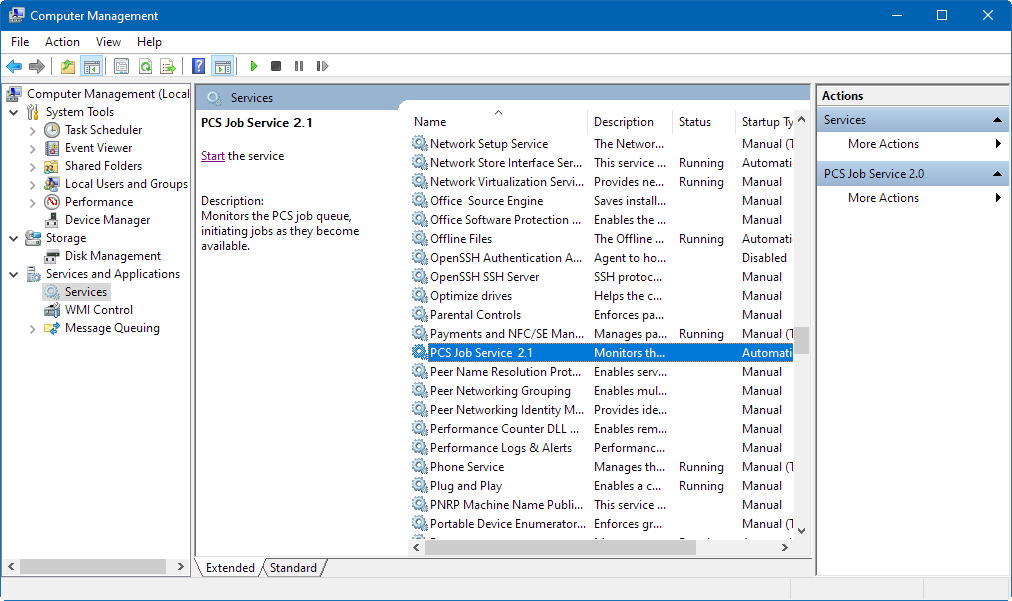
Task: Collapse the Storage tree node
Action: (x=14, y=238)
